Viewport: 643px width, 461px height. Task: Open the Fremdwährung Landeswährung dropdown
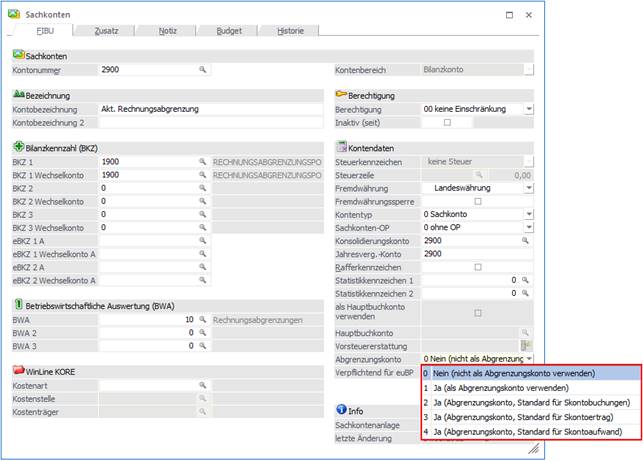(529, 188)
